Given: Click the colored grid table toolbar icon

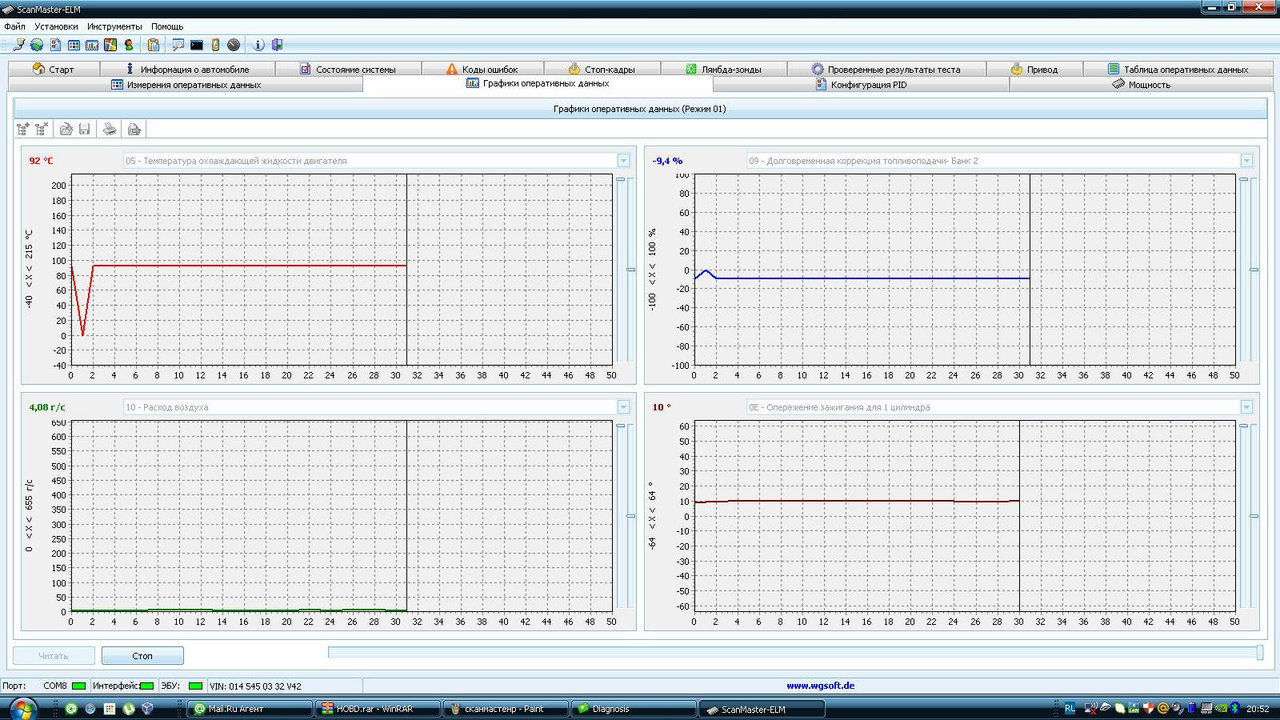Looking at the screenshot, I should tap(74, 45).
